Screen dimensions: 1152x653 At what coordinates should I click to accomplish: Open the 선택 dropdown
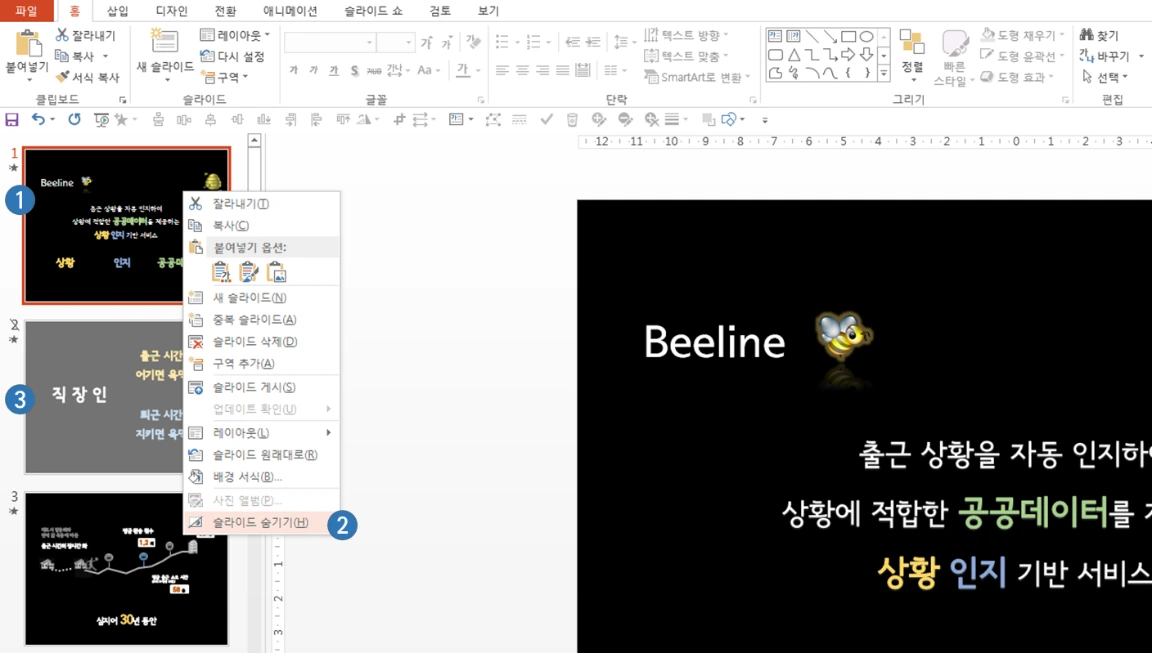pyautogui.click(x=1104, y=76)
